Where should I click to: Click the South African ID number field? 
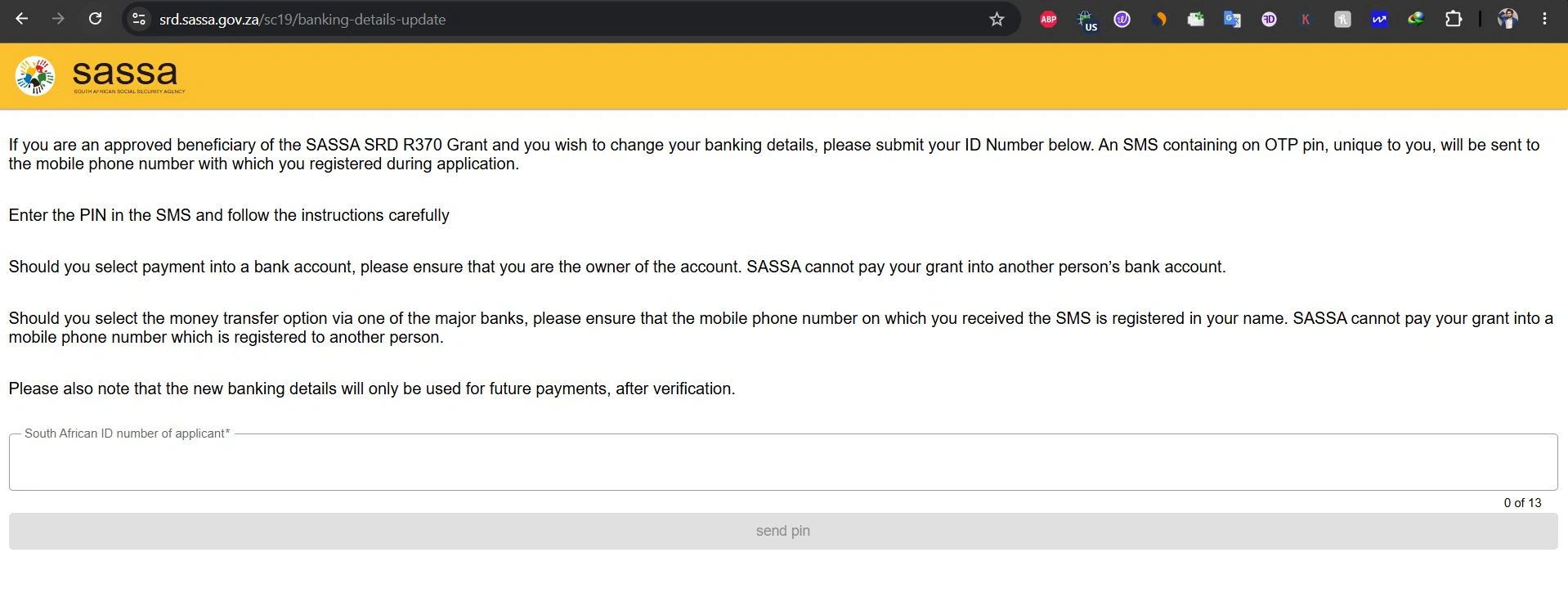(x=783, y=462)
